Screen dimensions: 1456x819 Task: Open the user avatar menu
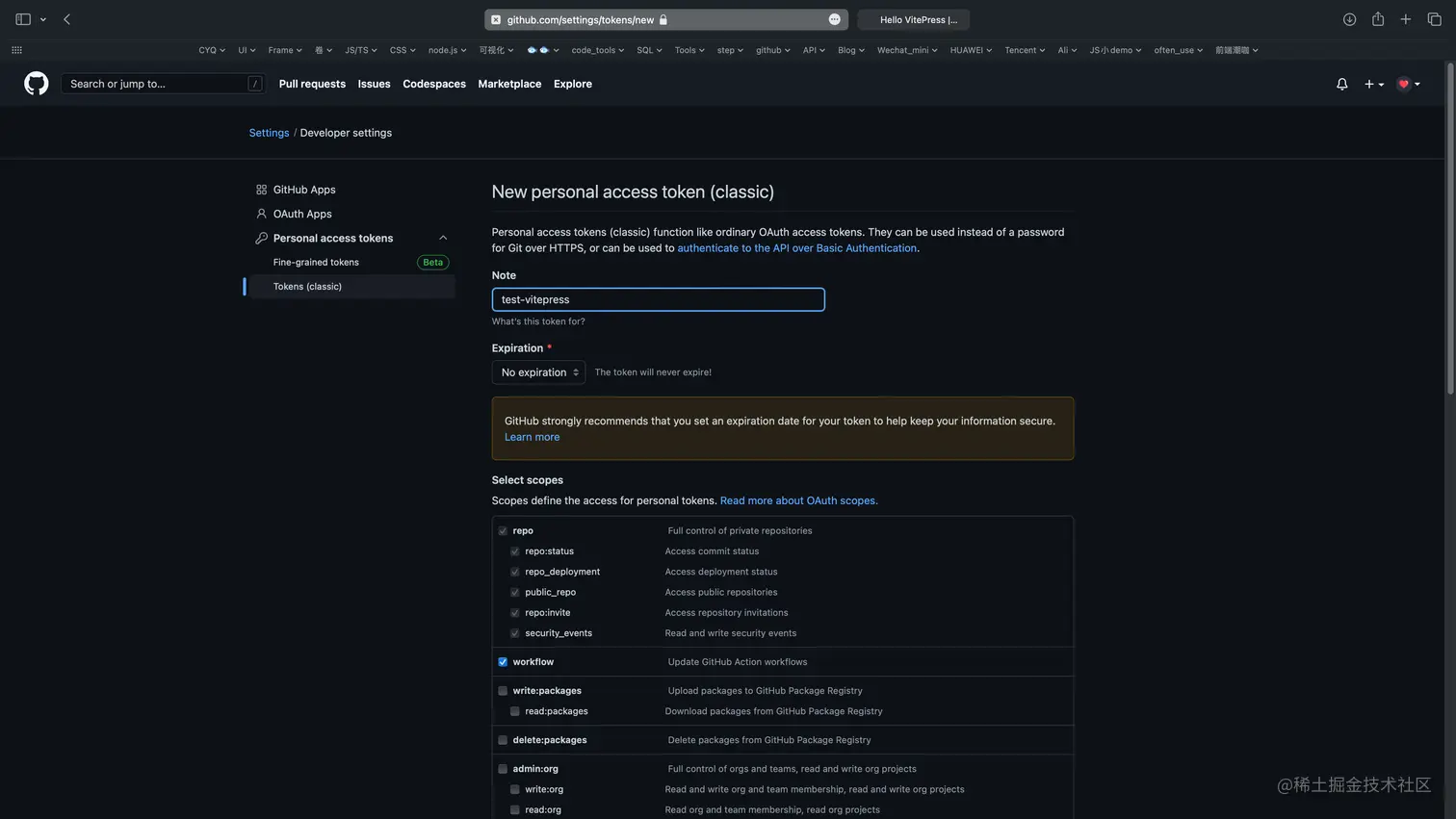pos(1409,84)
